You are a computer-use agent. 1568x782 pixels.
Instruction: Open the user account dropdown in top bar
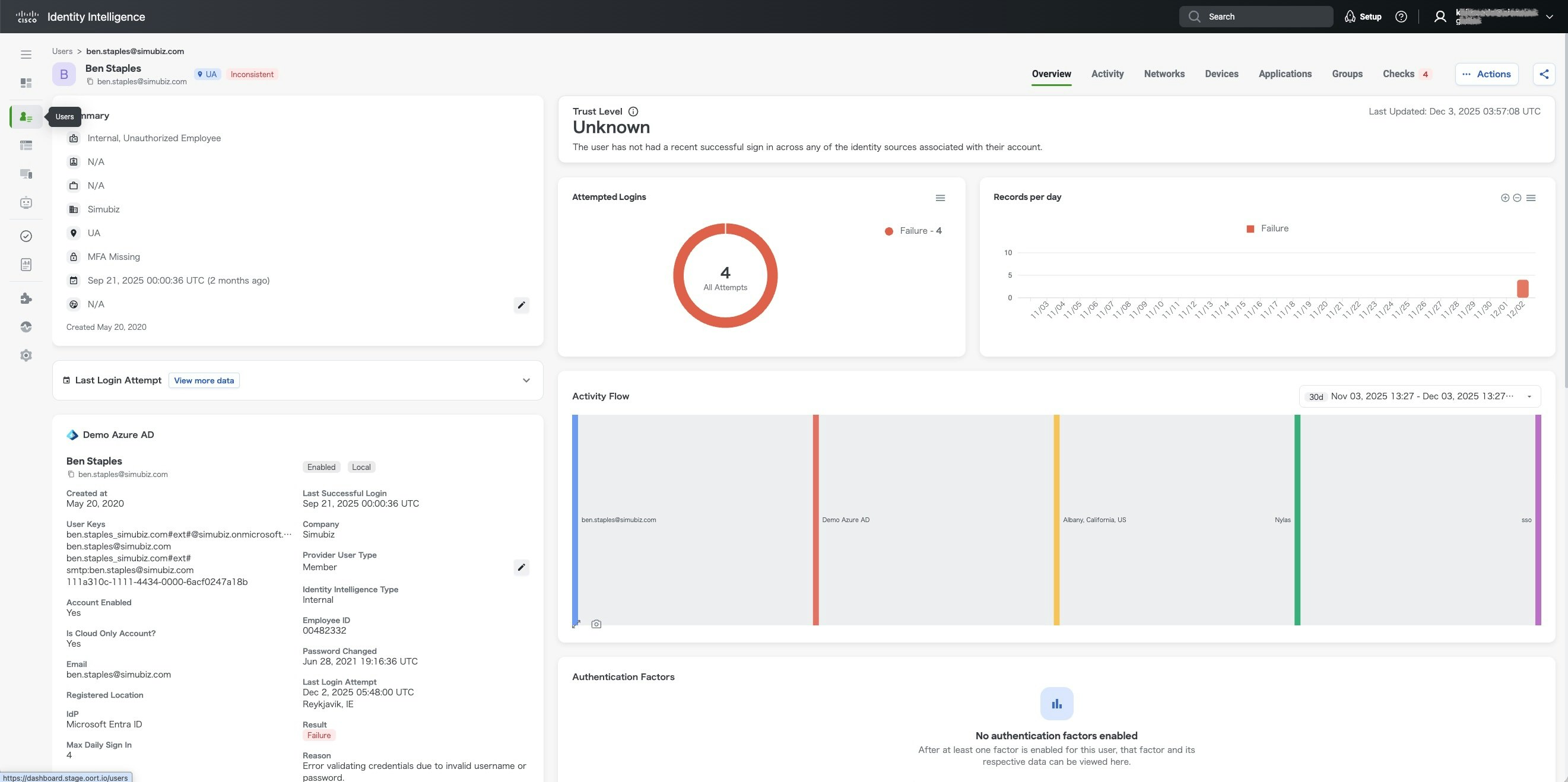(1548, 17)
